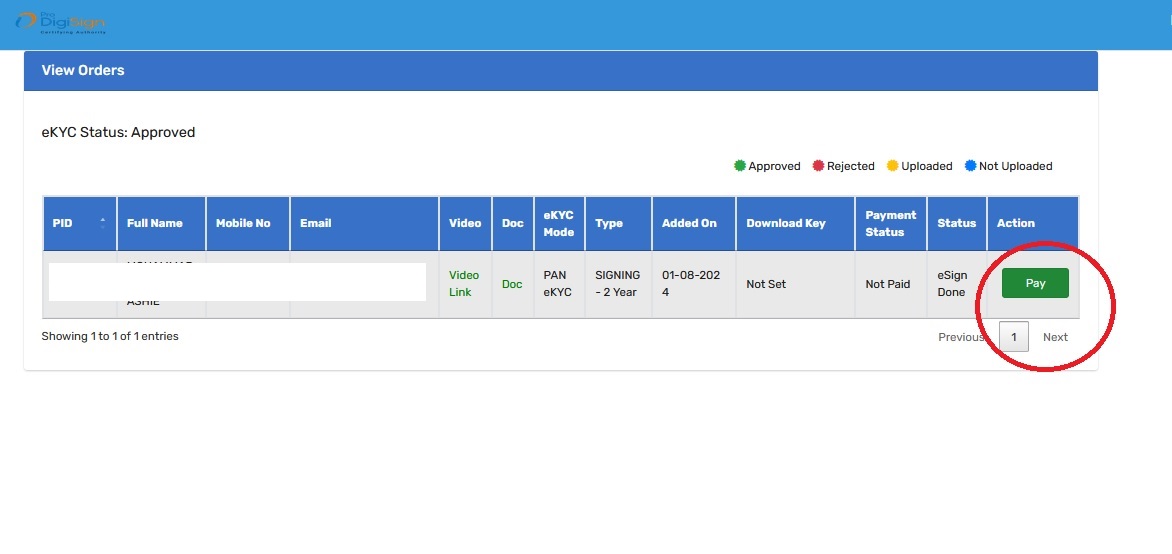
Task: Select page 1 in pagination
Action: pos(1013,337)
